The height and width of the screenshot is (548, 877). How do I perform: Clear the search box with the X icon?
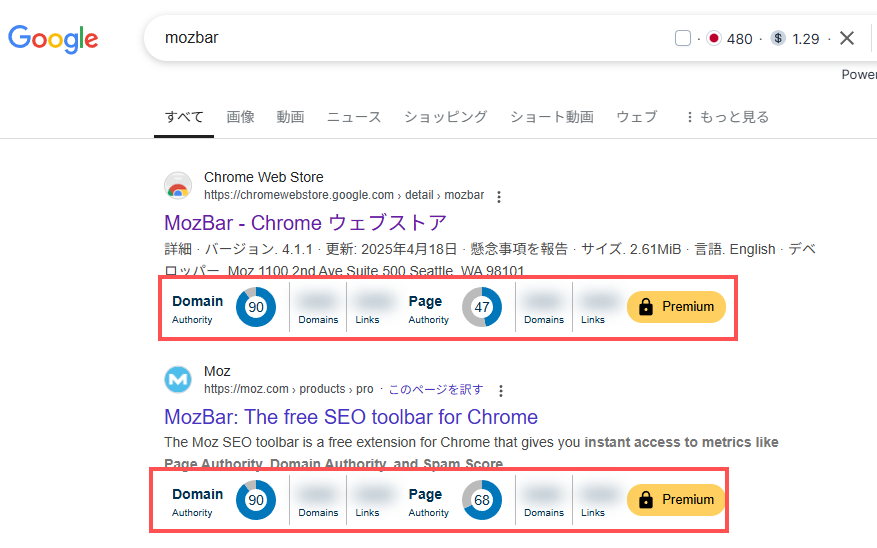[x=847, y=38]
